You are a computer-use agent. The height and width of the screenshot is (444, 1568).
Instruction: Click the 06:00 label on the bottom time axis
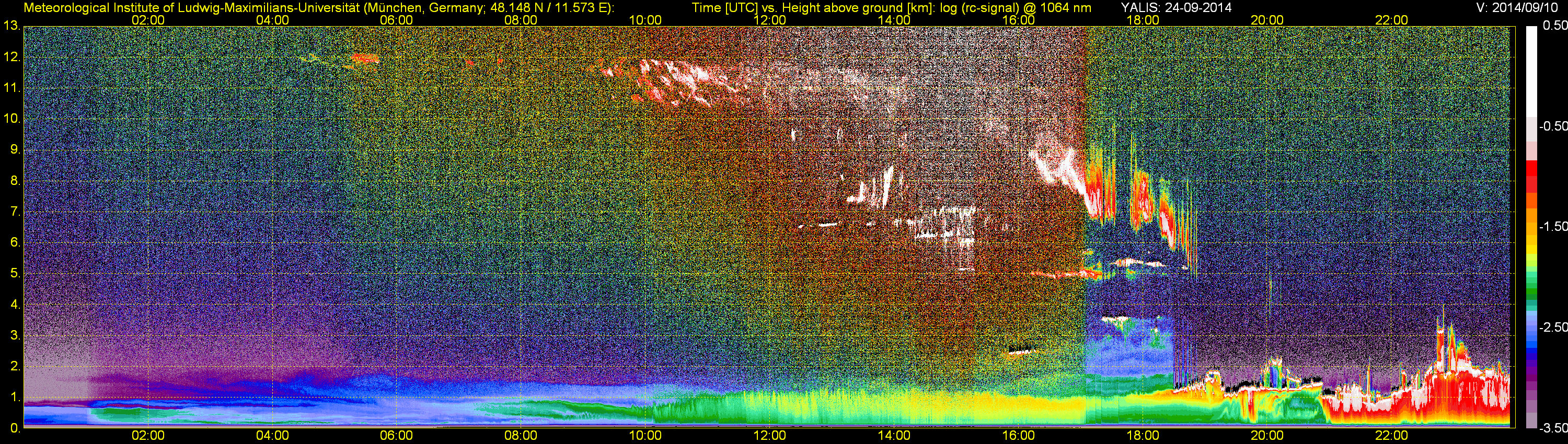pos(396,436)
